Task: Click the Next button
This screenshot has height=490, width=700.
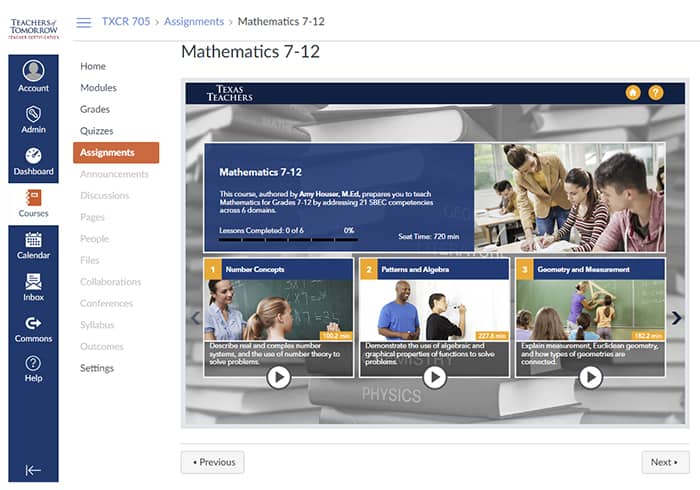Action: [x=665, y=462]
